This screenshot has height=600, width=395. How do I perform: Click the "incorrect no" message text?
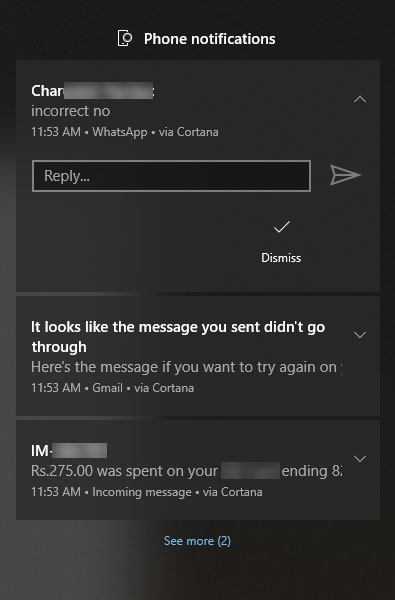click(70, 111)
